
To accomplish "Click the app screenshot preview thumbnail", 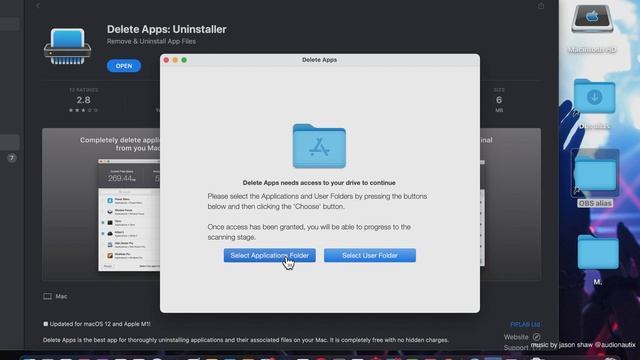I will tap(129, 215).
